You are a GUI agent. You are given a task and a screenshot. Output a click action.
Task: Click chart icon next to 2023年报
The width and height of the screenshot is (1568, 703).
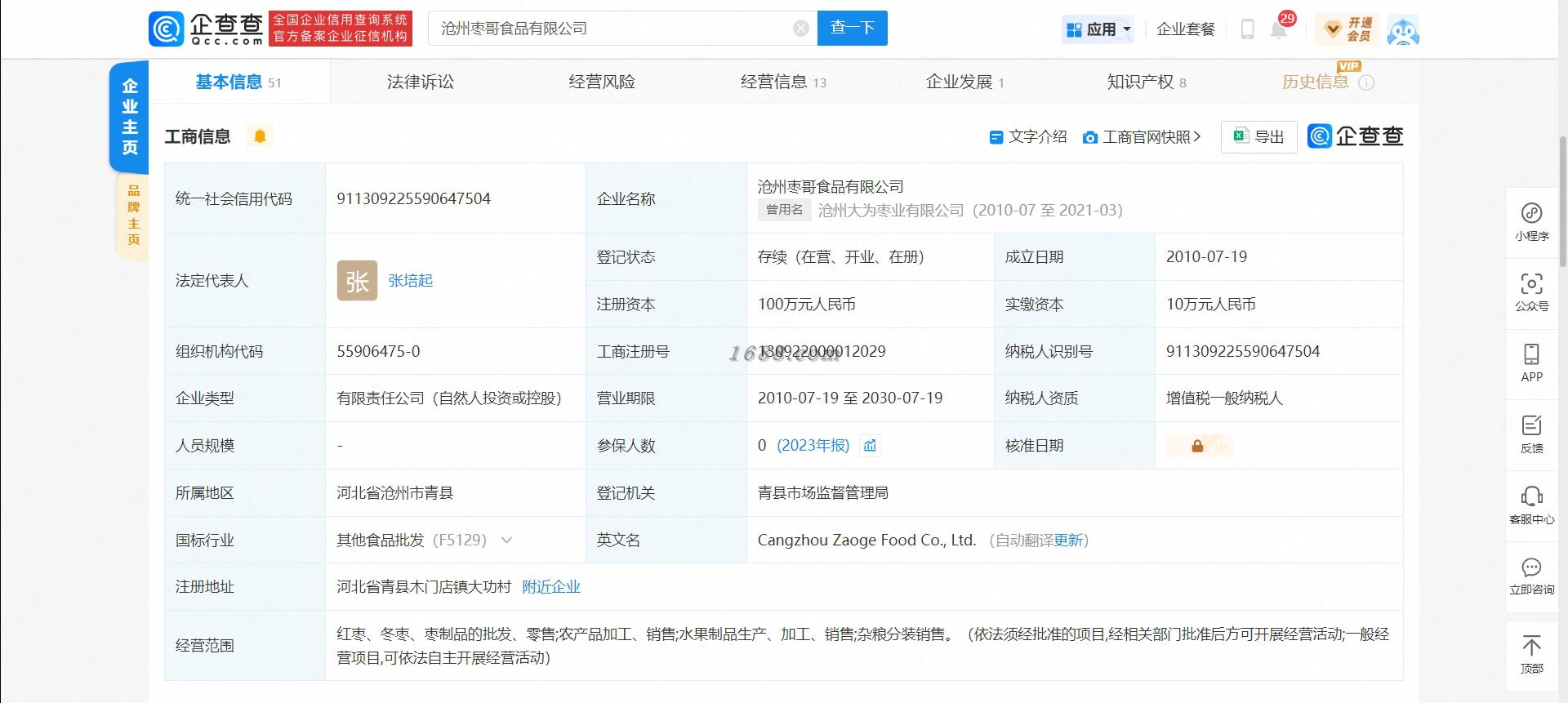coord(870,445)
